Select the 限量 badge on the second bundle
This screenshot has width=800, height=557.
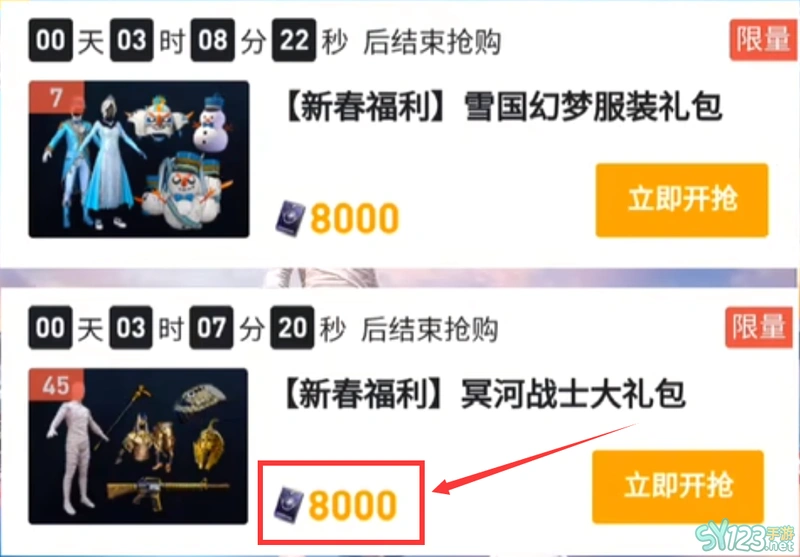pyautogui.click(x=759, y=327)
